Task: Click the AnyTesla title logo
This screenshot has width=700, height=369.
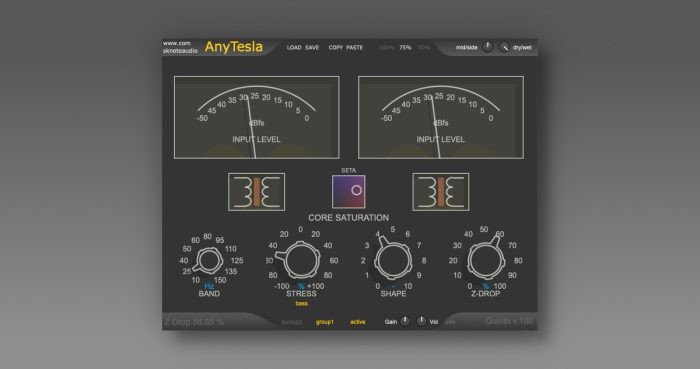Action: pyautogui.click(x=233, y=47)
